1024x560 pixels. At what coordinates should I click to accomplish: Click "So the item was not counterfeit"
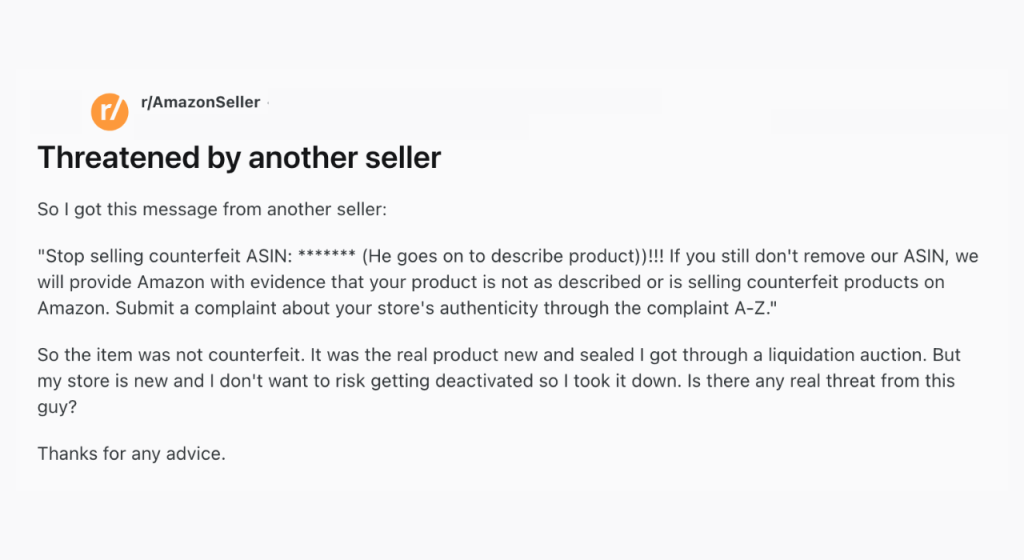click(160, 357)
